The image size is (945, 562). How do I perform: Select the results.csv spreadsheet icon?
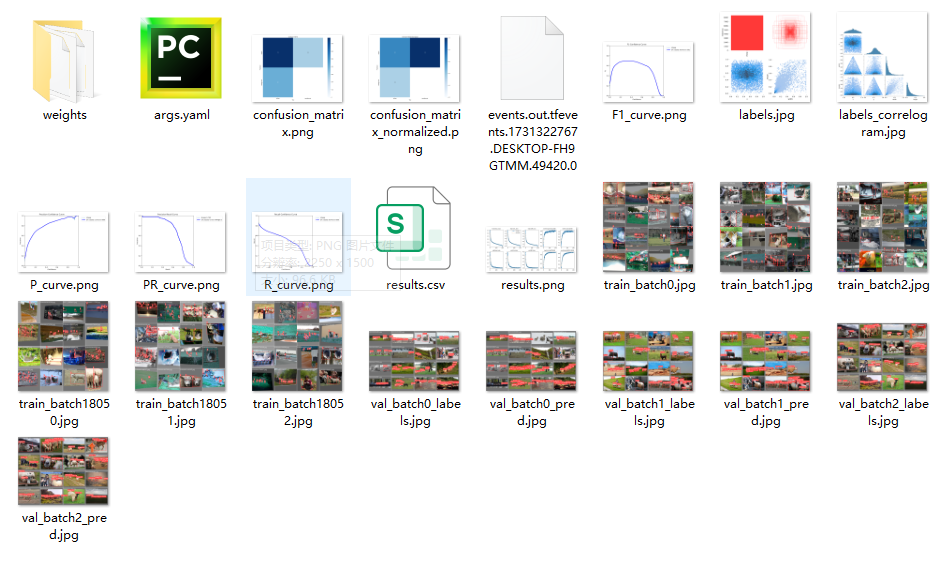click(x=413, y=228)
